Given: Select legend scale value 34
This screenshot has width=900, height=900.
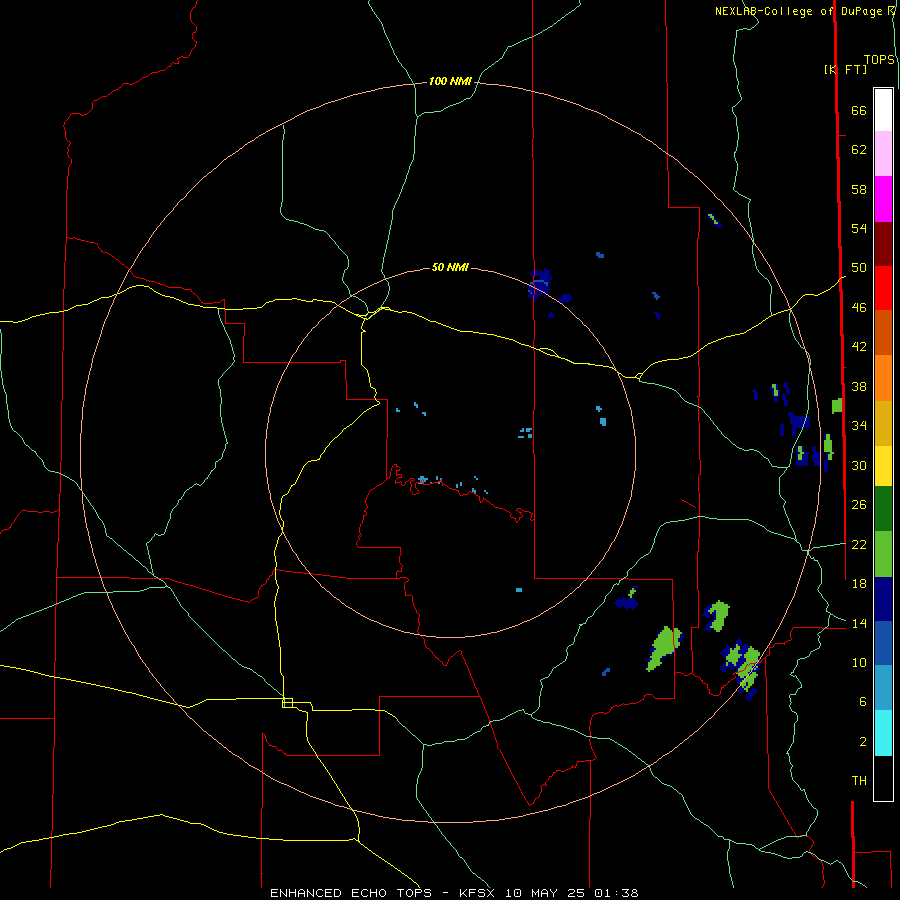Looking at the screenshot, I should coord(859,425).
